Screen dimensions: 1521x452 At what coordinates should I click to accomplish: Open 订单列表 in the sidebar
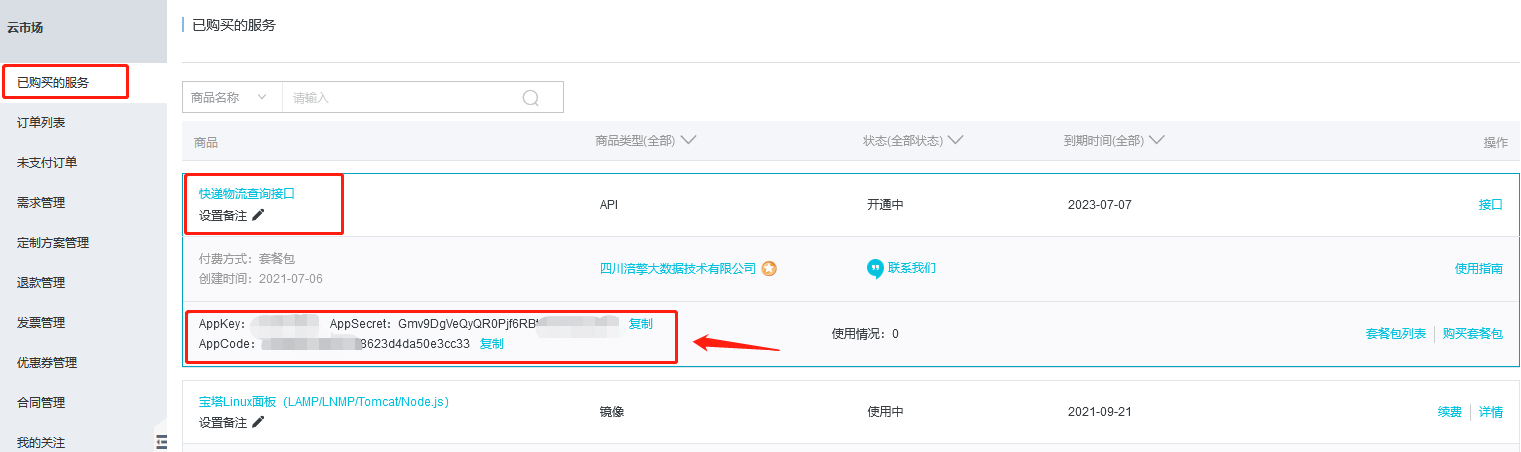[x=41, y=122]
